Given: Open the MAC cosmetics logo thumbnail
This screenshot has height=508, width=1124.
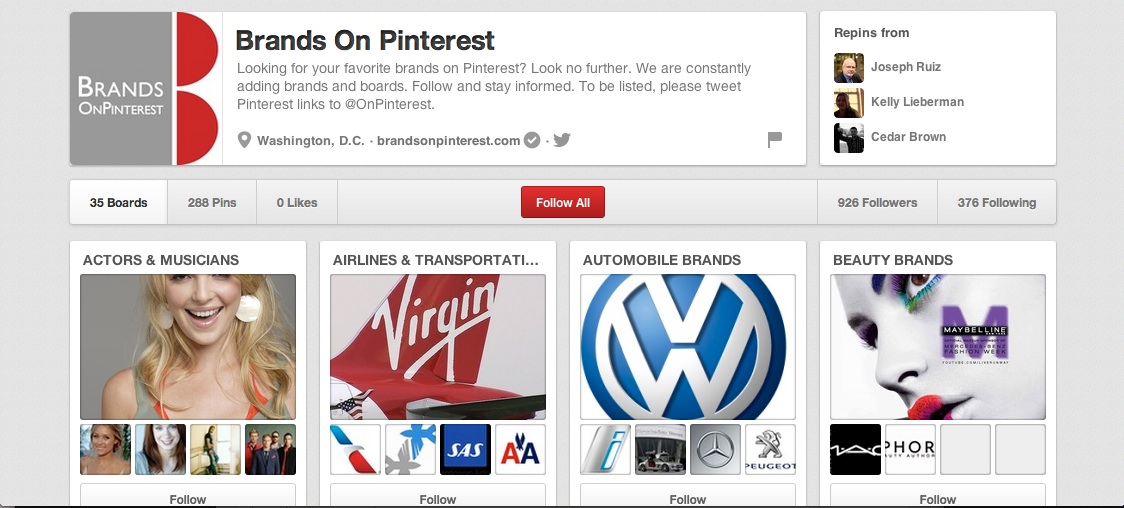Looking at the screenshot, I should [856, 449].
